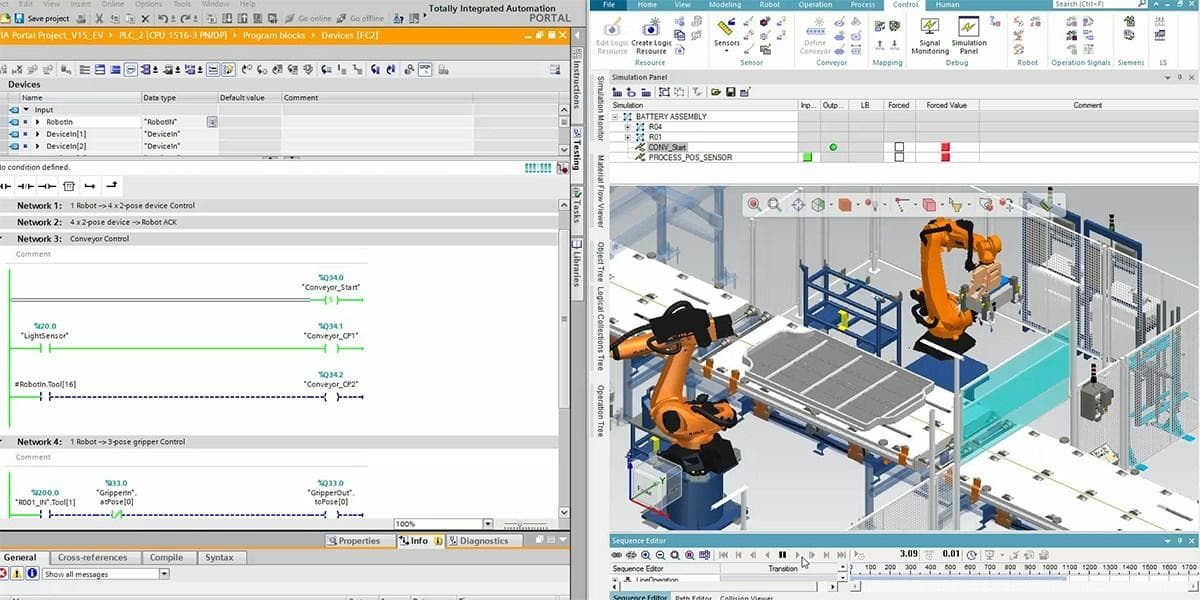Click the Define Conveyor ribbon button
1200x600 pixels.
pyautogui.click(x=815, y=35)
